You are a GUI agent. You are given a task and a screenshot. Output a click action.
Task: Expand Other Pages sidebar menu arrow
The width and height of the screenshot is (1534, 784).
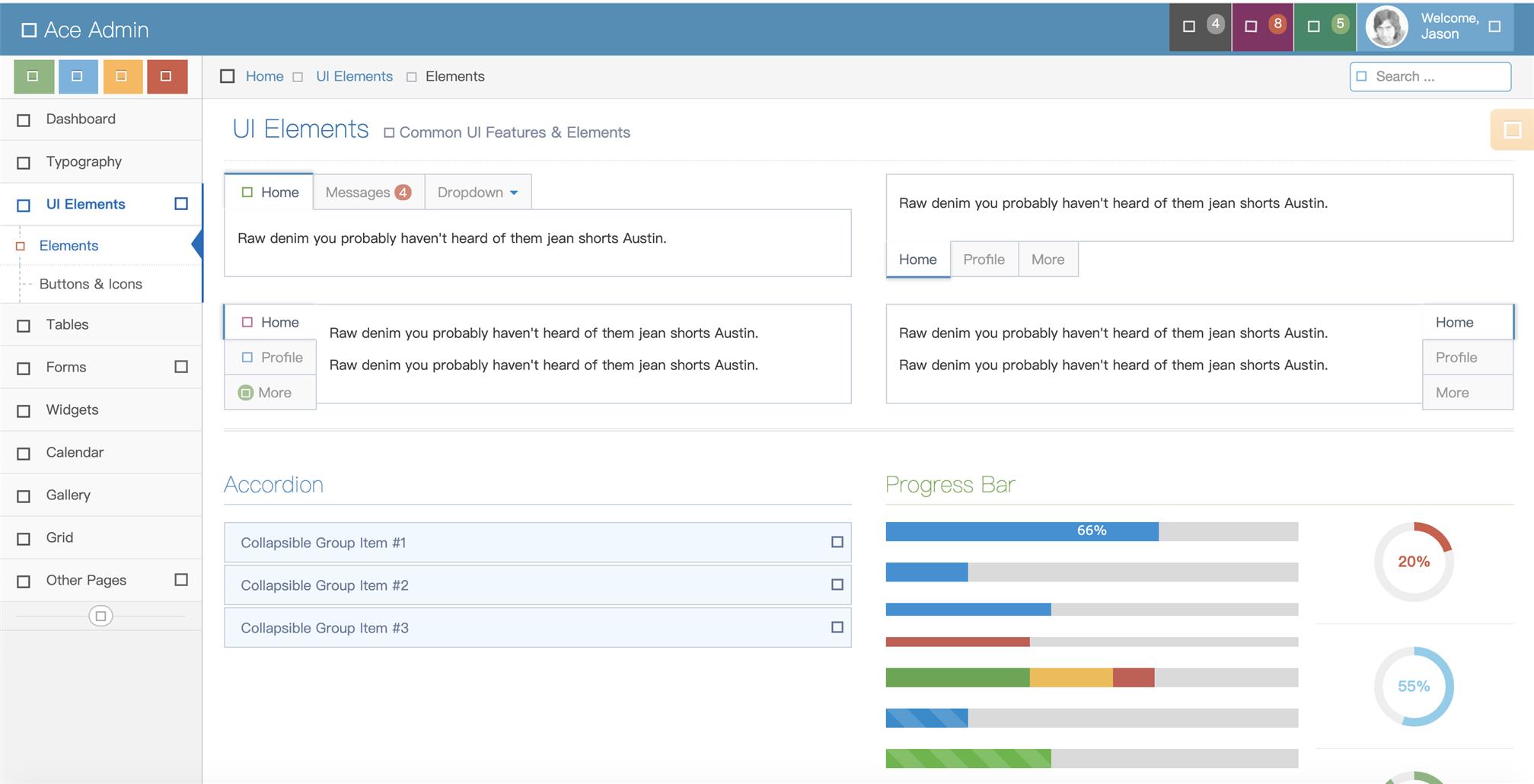[x=181, y=580]
